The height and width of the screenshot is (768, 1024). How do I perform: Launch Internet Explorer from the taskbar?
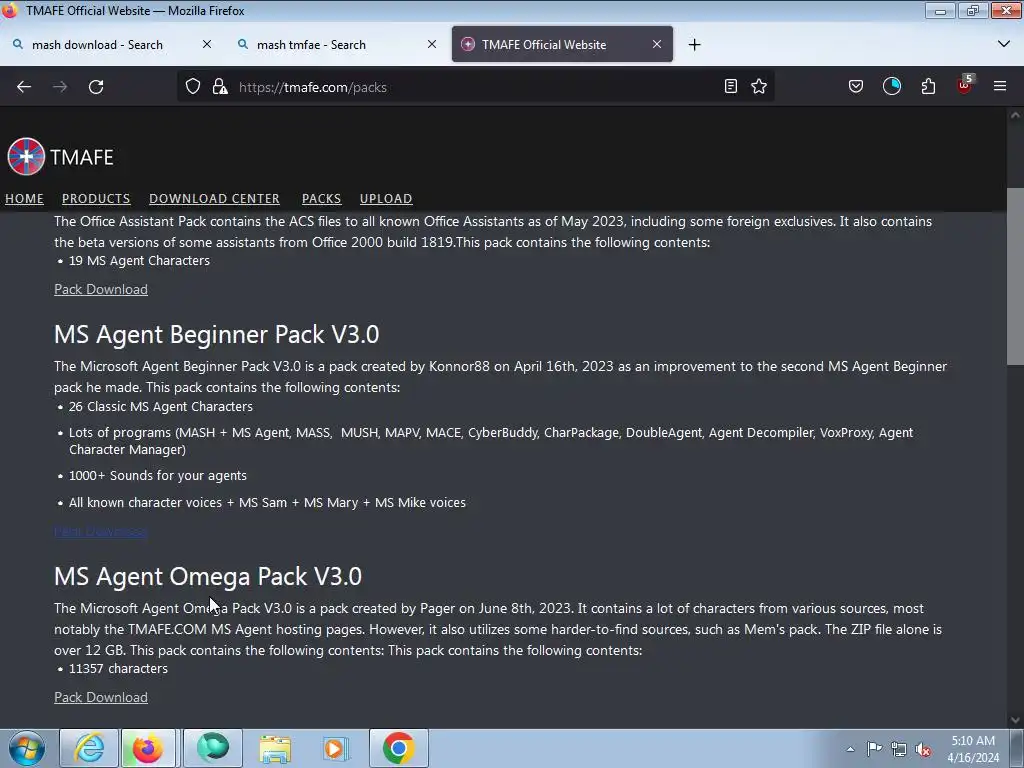[x=89, y=748]
